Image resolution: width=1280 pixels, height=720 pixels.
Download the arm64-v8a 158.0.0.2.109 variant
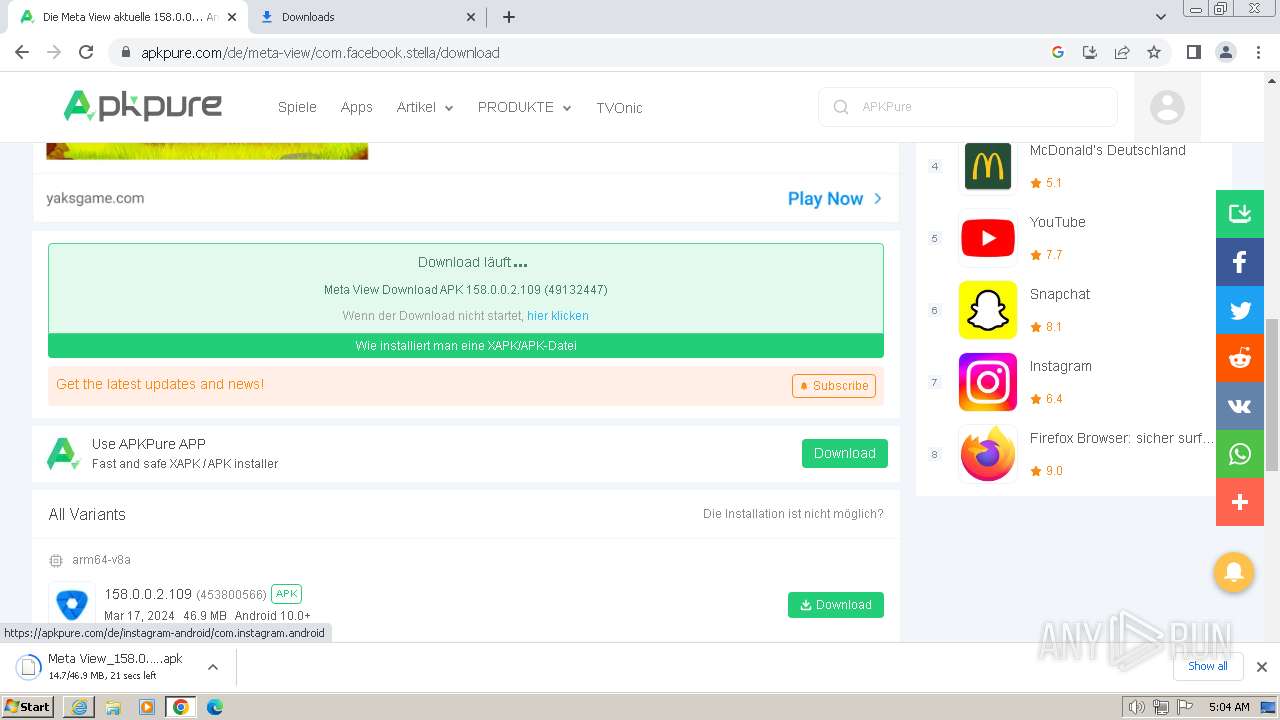pos(836,605)
